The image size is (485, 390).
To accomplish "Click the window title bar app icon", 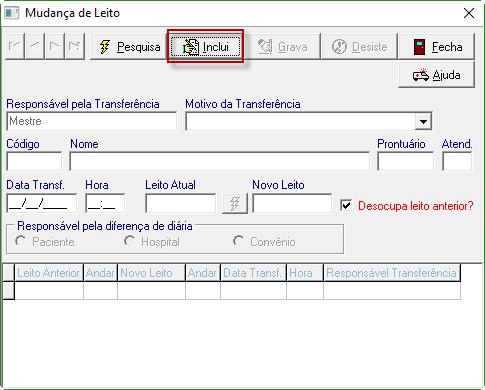I will [x=11, y=13].
